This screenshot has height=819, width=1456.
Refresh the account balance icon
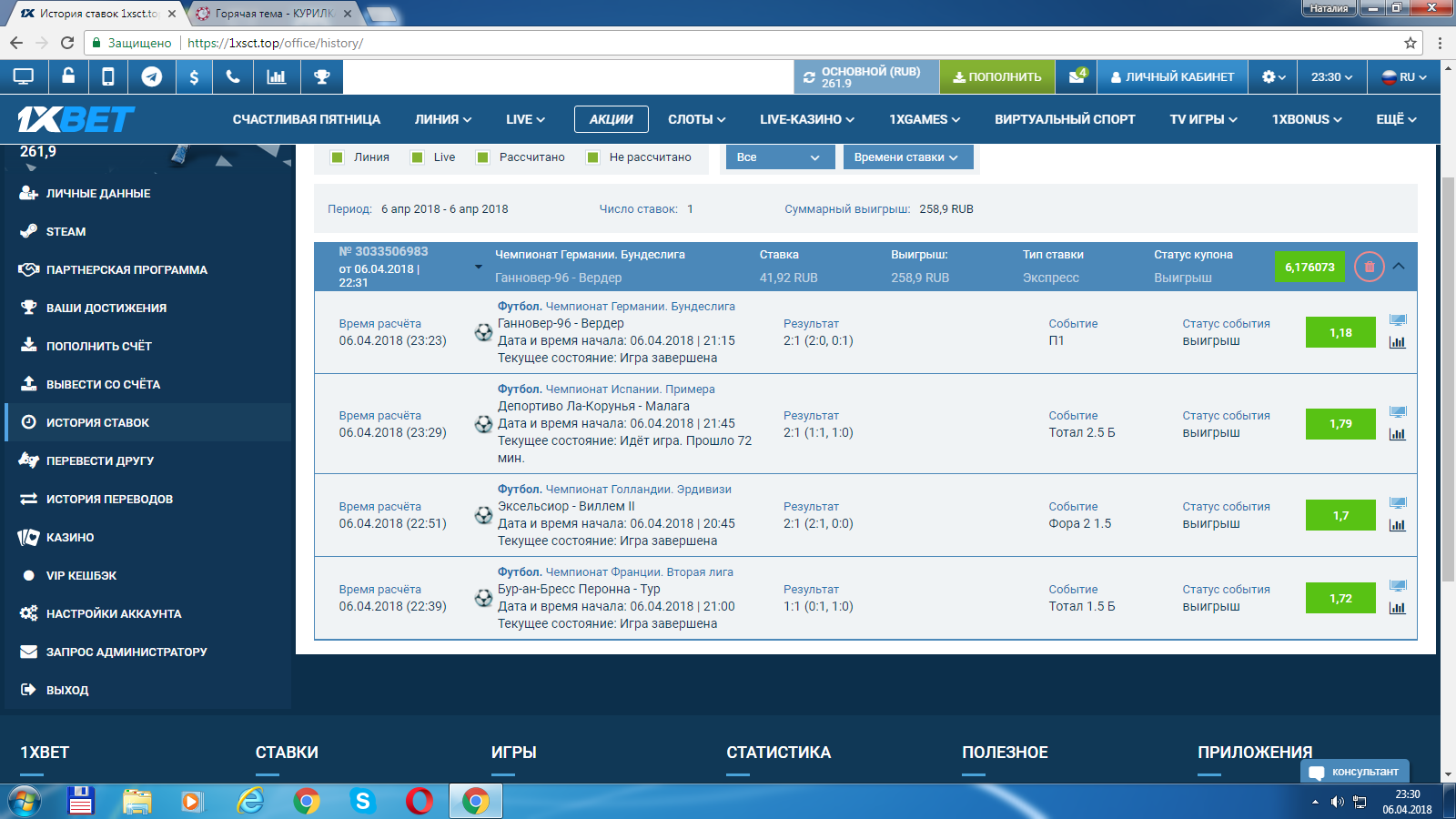(x=809, y=78)
